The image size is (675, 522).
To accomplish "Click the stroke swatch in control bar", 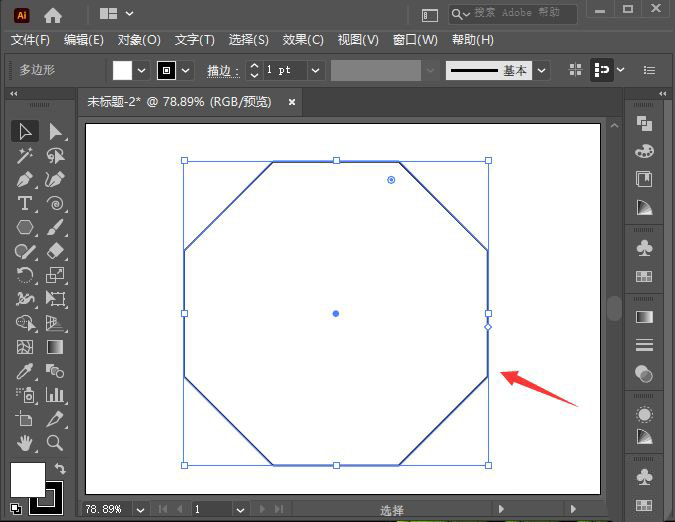I will point(166,70).
